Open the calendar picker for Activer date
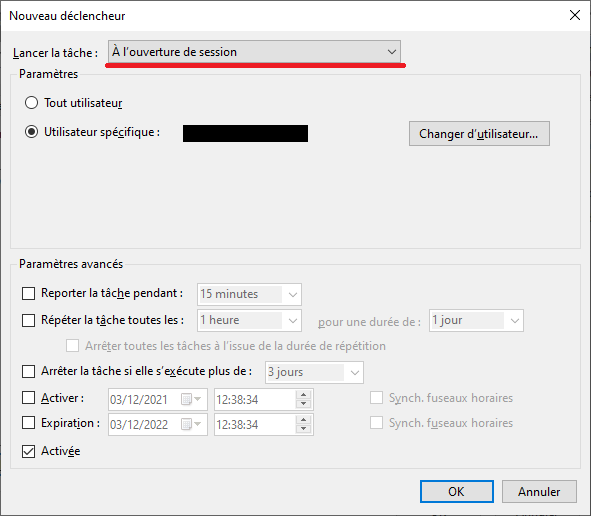Screen dimensions: 591x516 click(x=191, y=399)
